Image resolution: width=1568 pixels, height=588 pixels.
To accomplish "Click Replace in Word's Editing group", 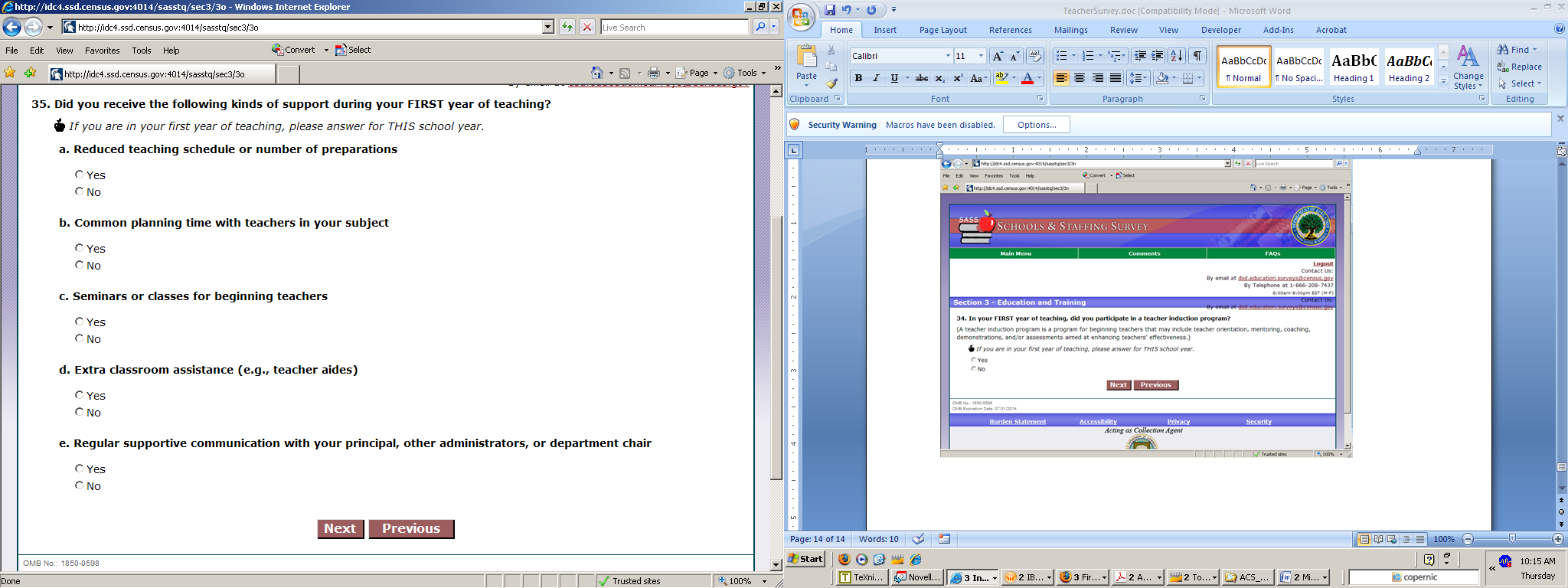I will click(1521, 67).
